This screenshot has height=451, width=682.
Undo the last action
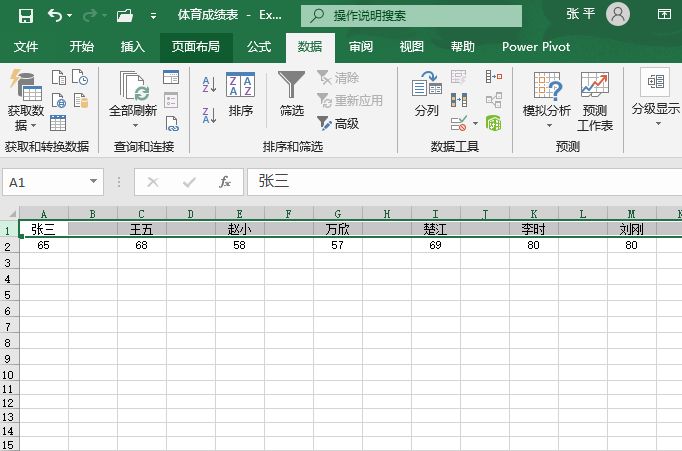55,16
